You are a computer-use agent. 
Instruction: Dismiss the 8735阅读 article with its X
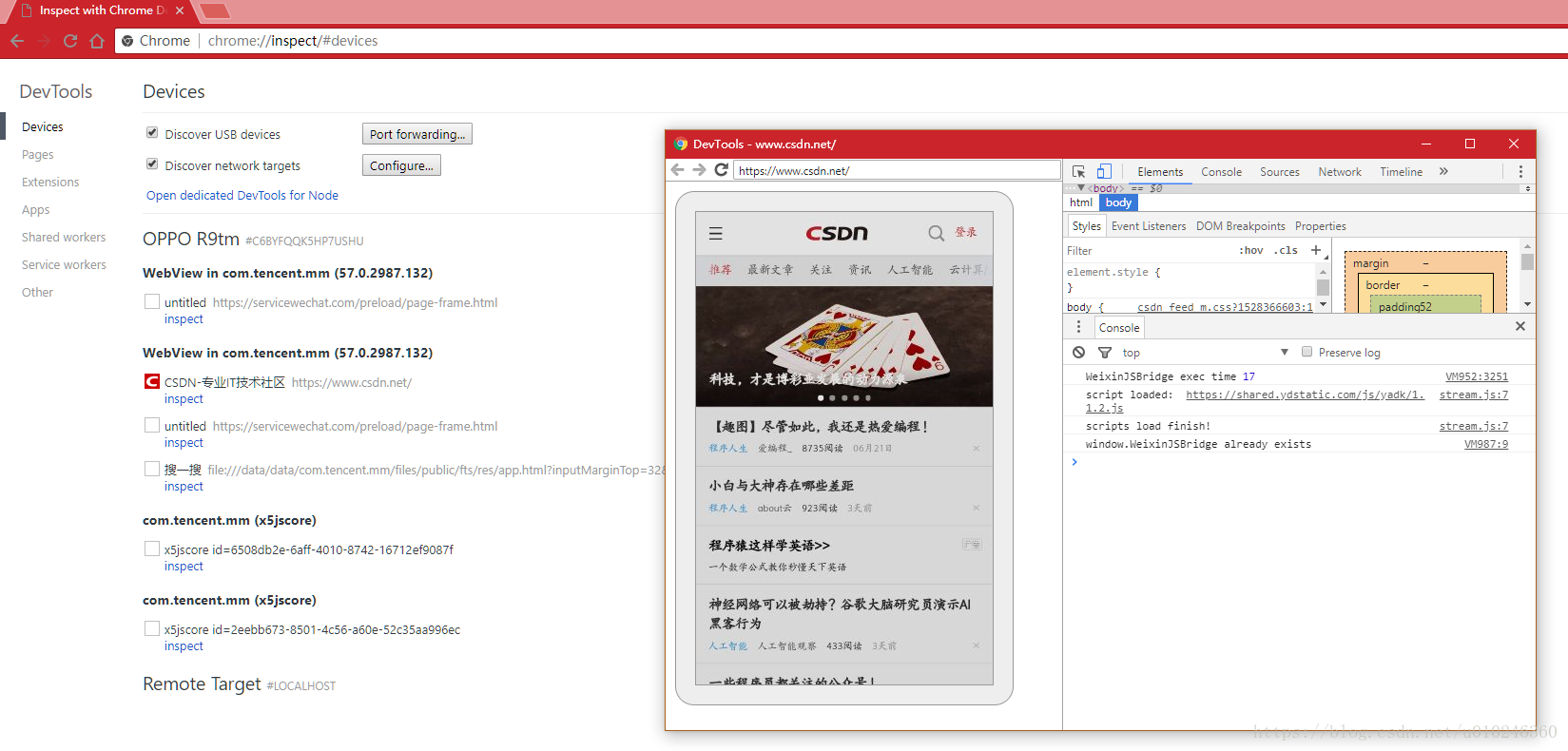point(976,449)
